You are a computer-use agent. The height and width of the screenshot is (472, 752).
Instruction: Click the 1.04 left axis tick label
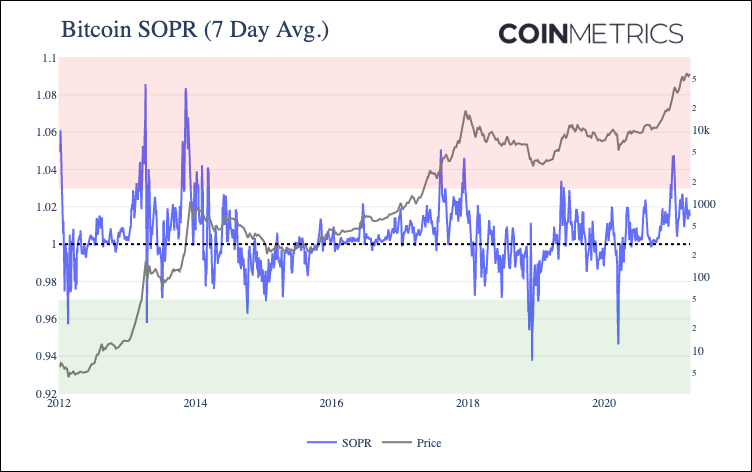tap(46, 170)
